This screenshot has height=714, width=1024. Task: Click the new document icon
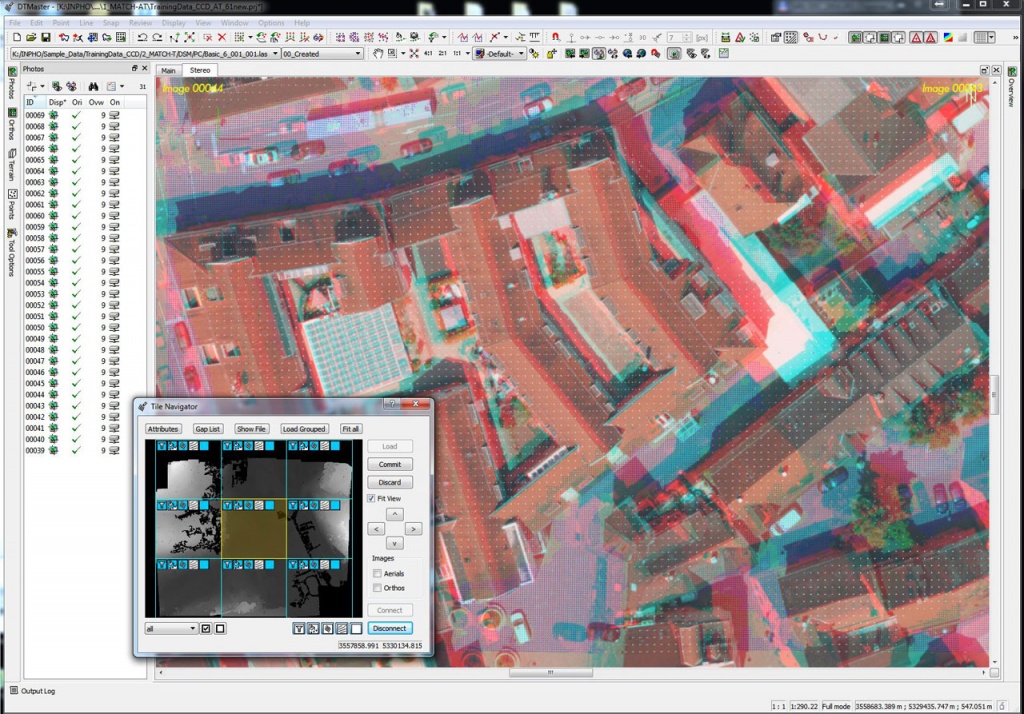(17, 38)
